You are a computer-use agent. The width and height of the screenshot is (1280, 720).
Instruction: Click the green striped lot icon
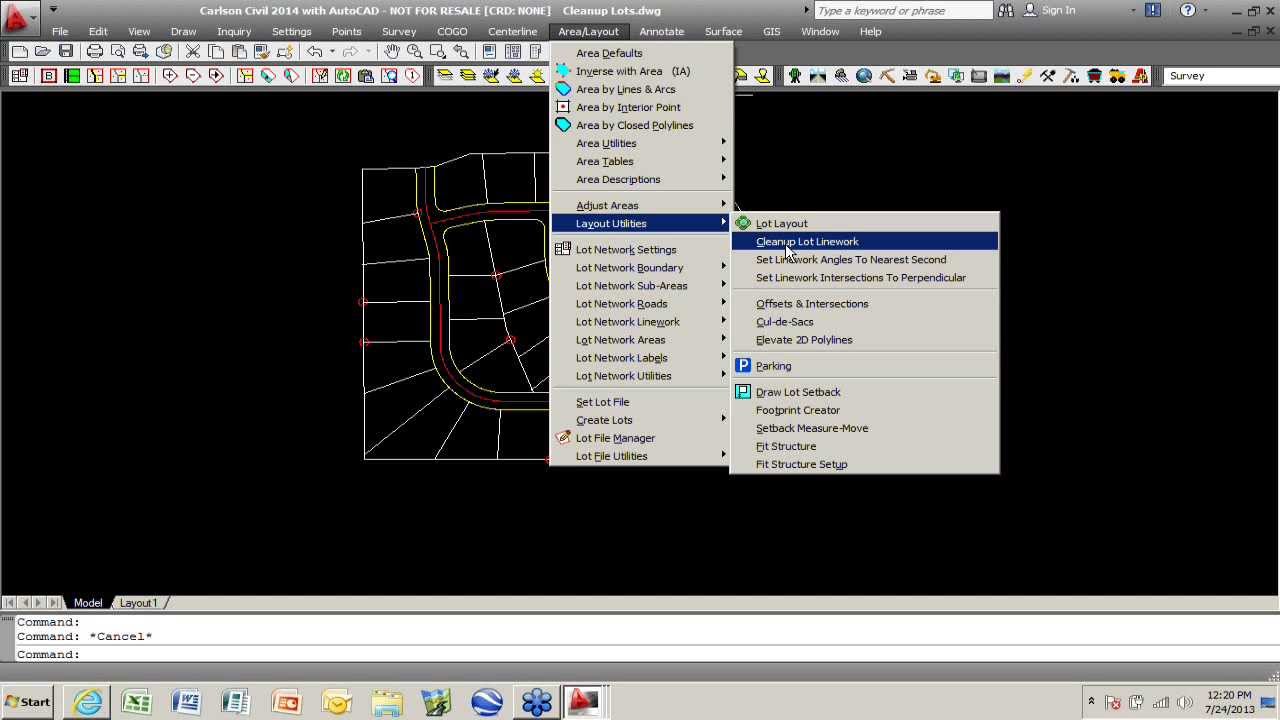click(72, 76)
